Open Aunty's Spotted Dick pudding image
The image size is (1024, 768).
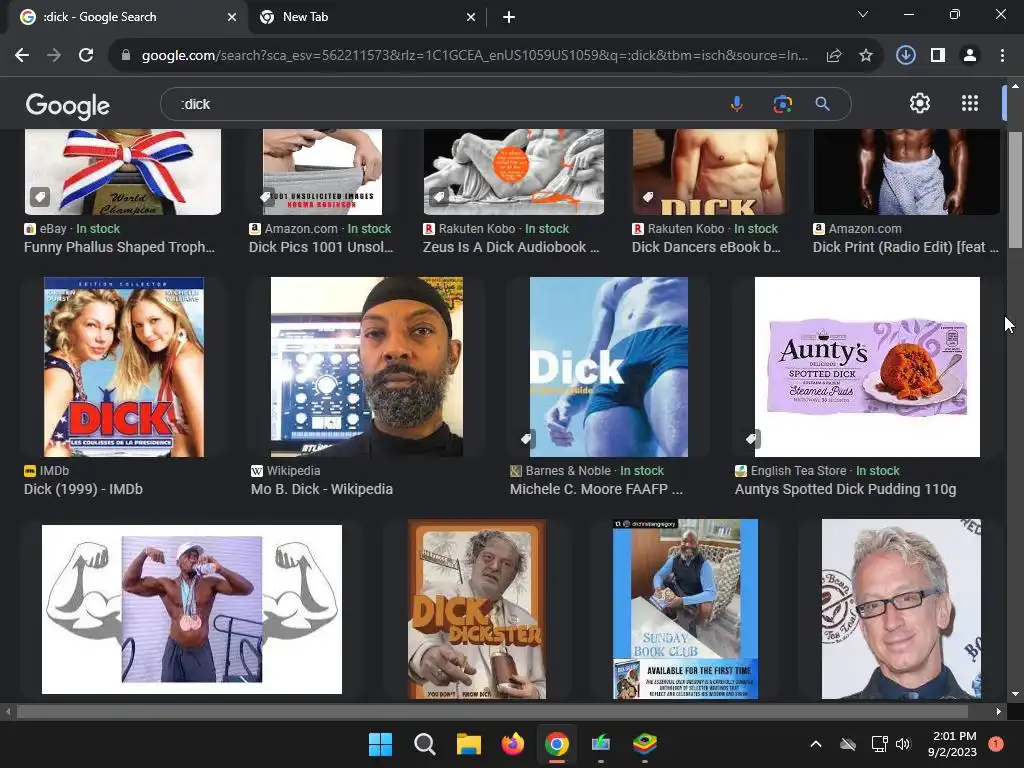[x=867, y=367]
